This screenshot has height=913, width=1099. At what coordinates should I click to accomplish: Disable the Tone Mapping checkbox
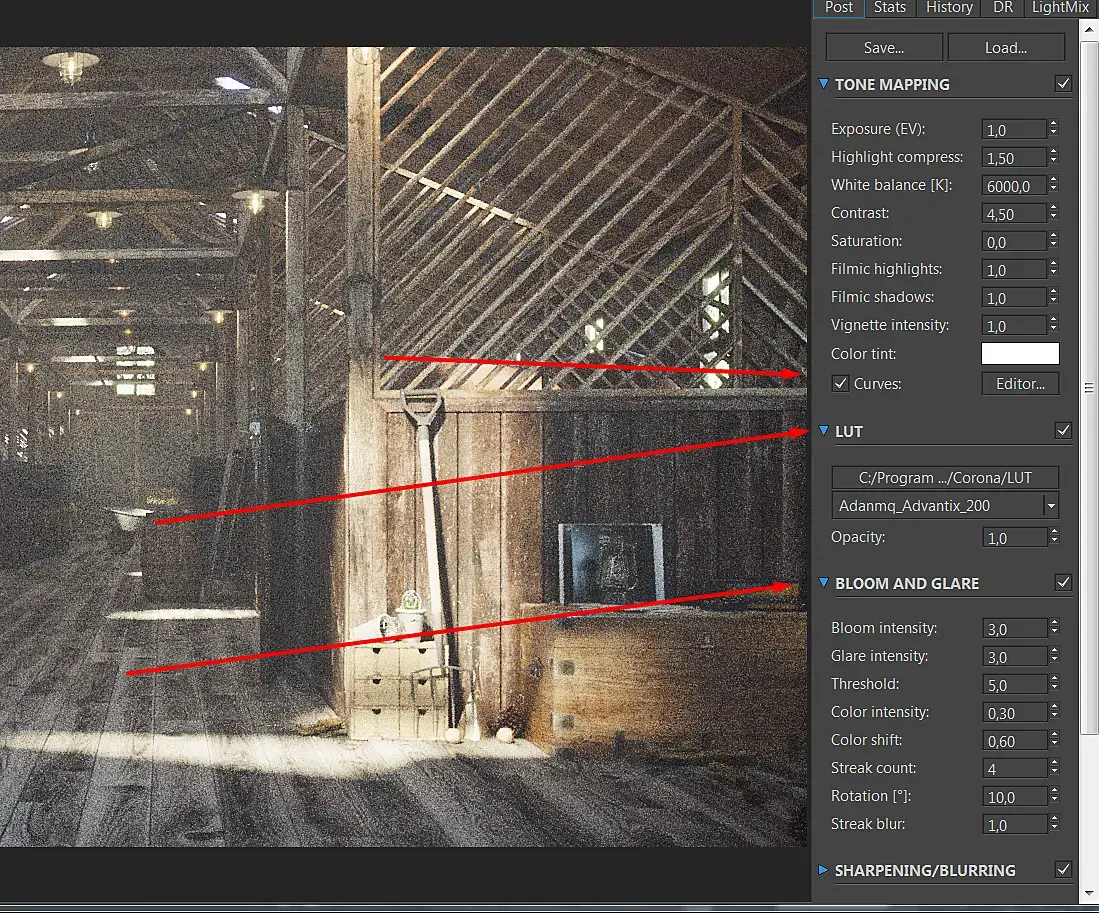click(x=1063, y=83)
